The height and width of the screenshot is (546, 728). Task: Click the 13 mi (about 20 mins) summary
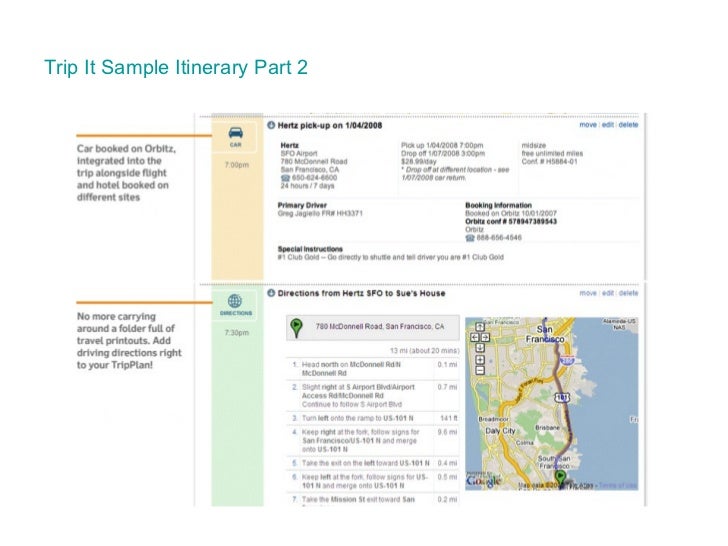point(424,351)
